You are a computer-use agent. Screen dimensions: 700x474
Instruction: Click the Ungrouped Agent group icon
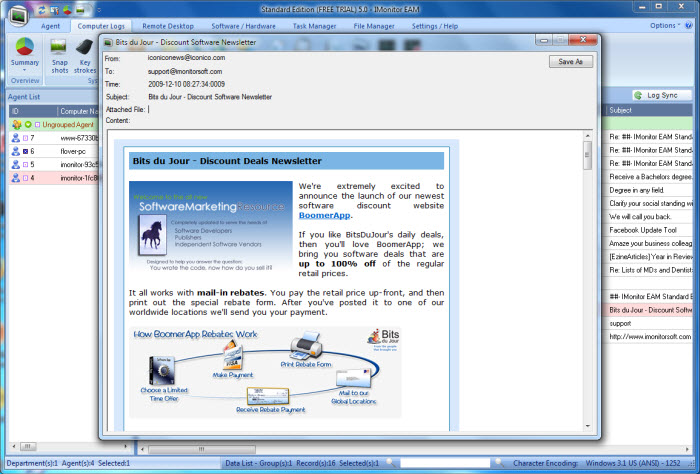pos(16,124)
